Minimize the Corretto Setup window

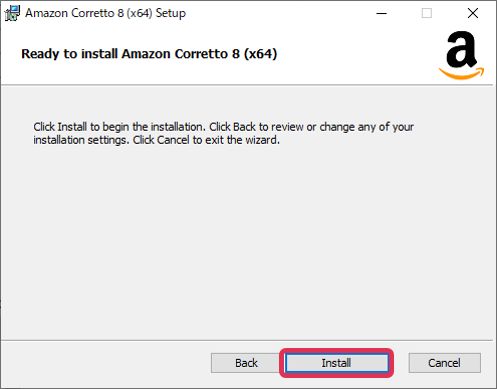(381, 13)
